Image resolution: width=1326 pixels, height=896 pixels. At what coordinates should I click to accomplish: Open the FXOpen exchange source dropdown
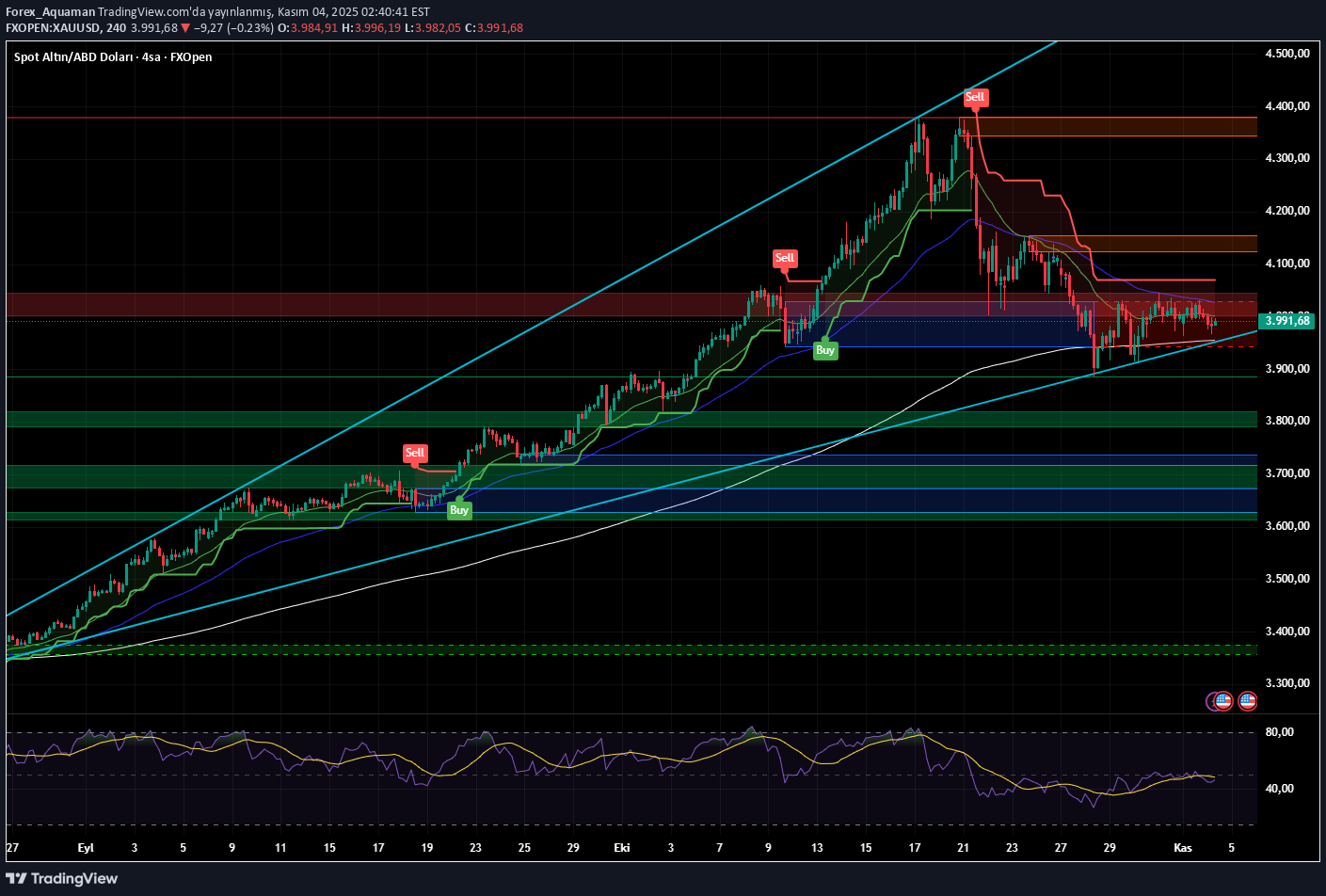pos(193,57)
